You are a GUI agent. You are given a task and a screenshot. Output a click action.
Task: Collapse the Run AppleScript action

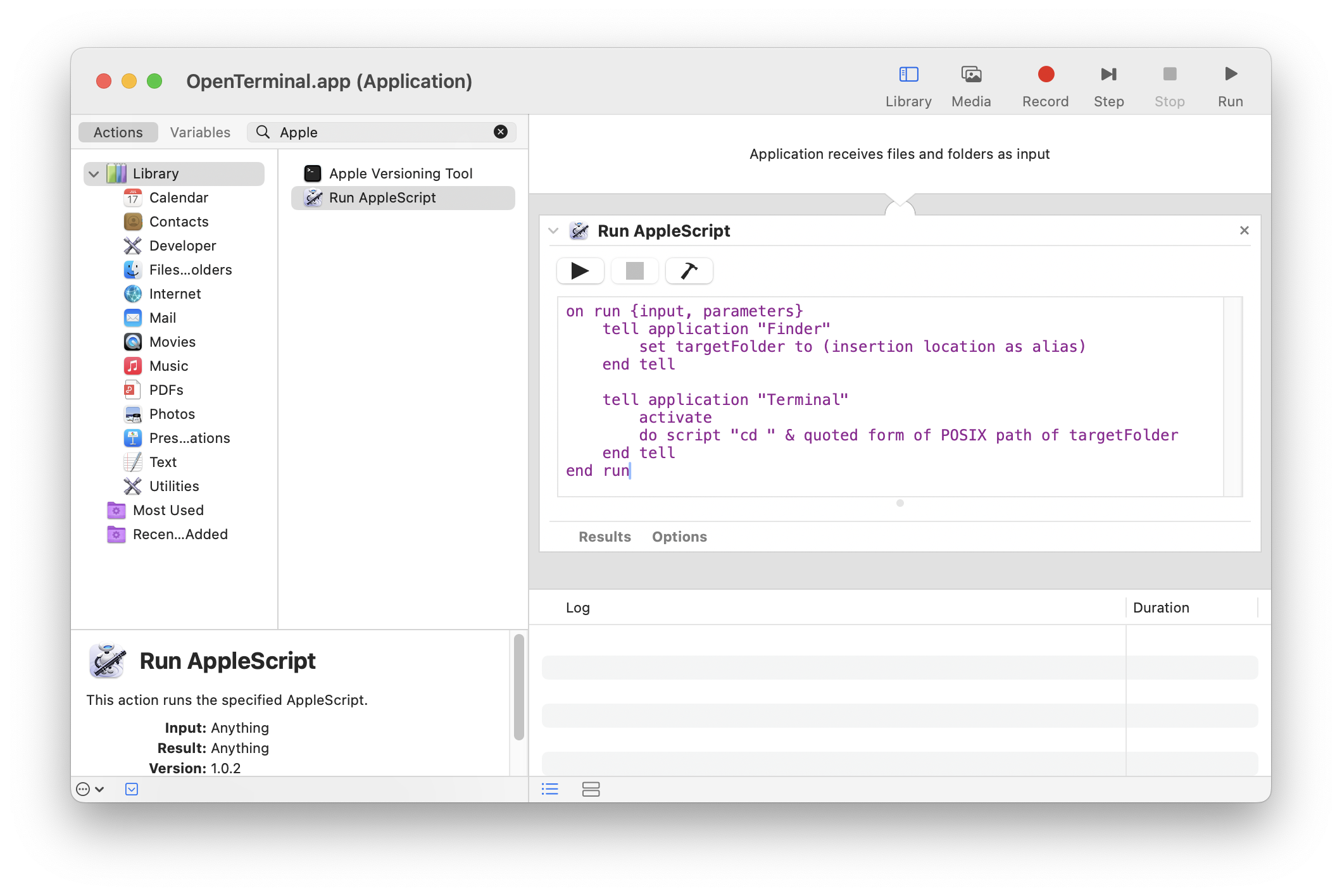[x=553, y=231]
